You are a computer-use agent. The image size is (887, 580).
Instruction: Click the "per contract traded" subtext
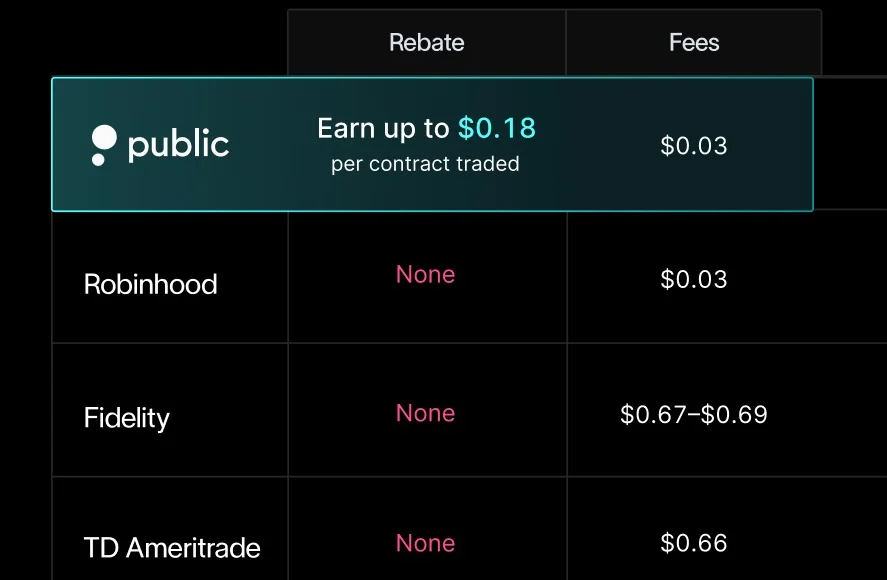(425, 164)
